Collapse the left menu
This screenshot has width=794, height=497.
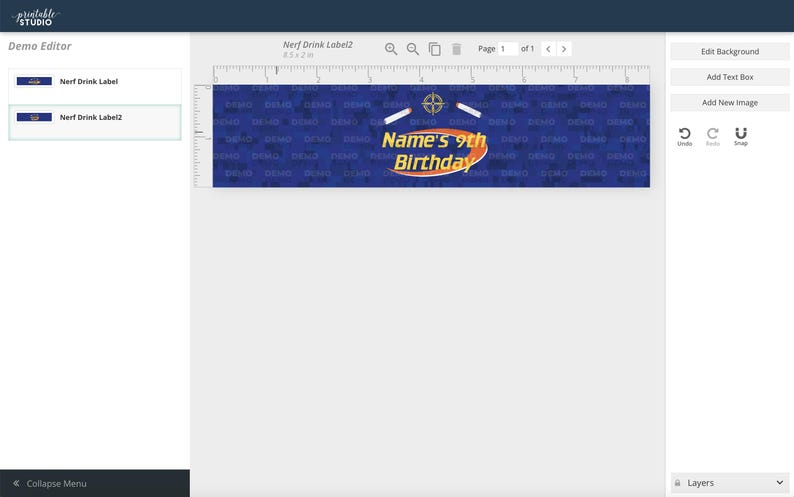95,483
